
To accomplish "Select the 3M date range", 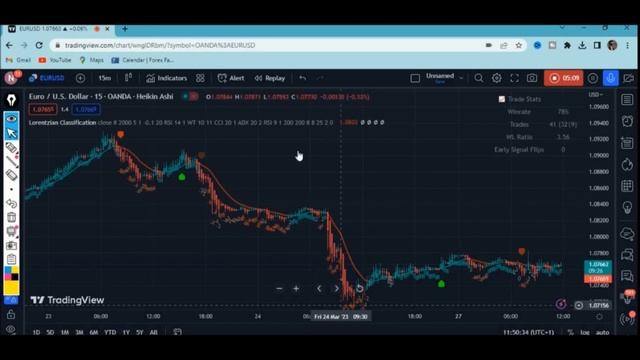I will tap(79, 332).
